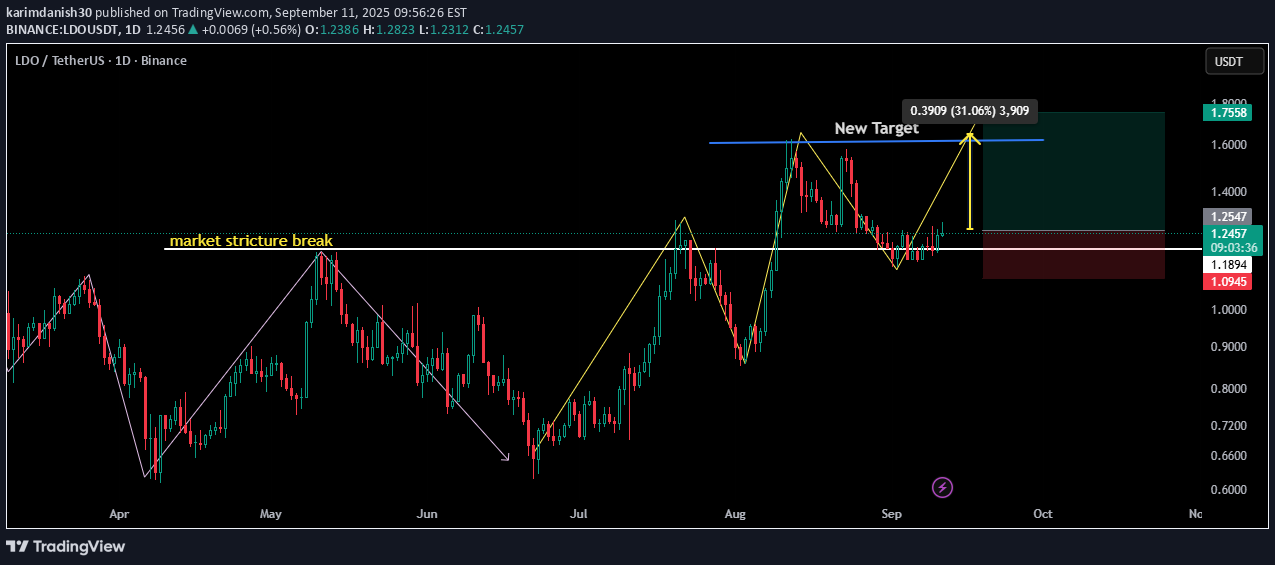
Task: Click the 1.0000 price axis value
Action: (x=1229, y=310)
